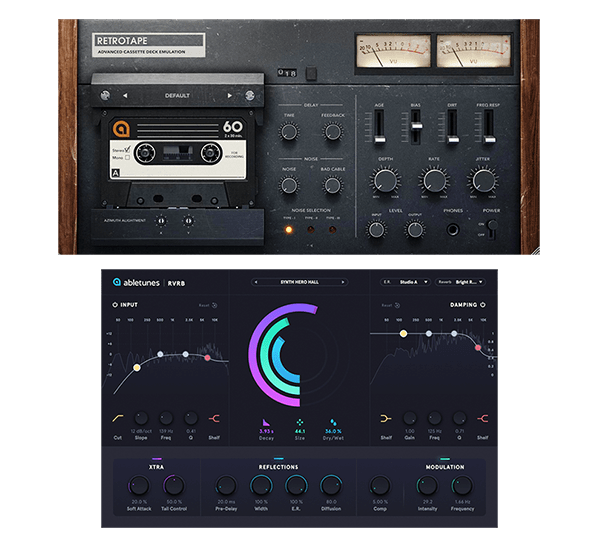Image resolution: width=600 pixels, height=543 pixels.
Task: Click the Input Freq knob
Action: pos(166,418)
